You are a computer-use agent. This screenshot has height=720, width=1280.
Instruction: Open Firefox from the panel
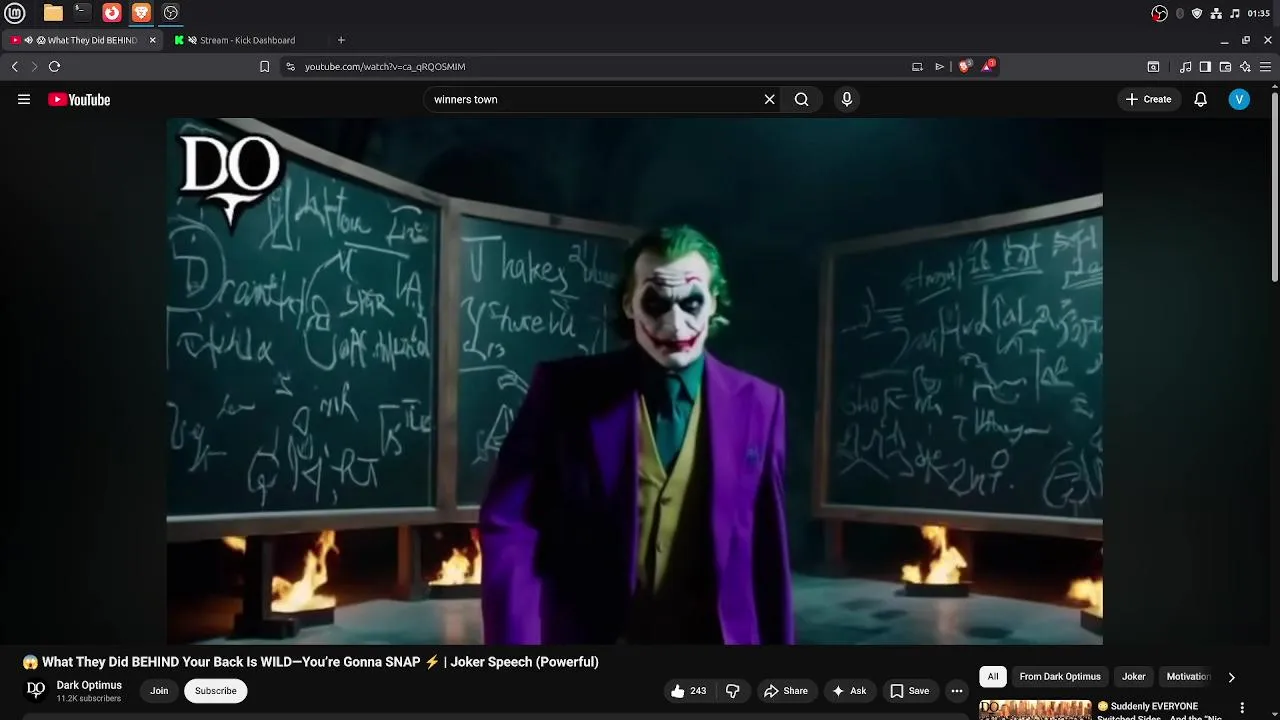point(112,13)
